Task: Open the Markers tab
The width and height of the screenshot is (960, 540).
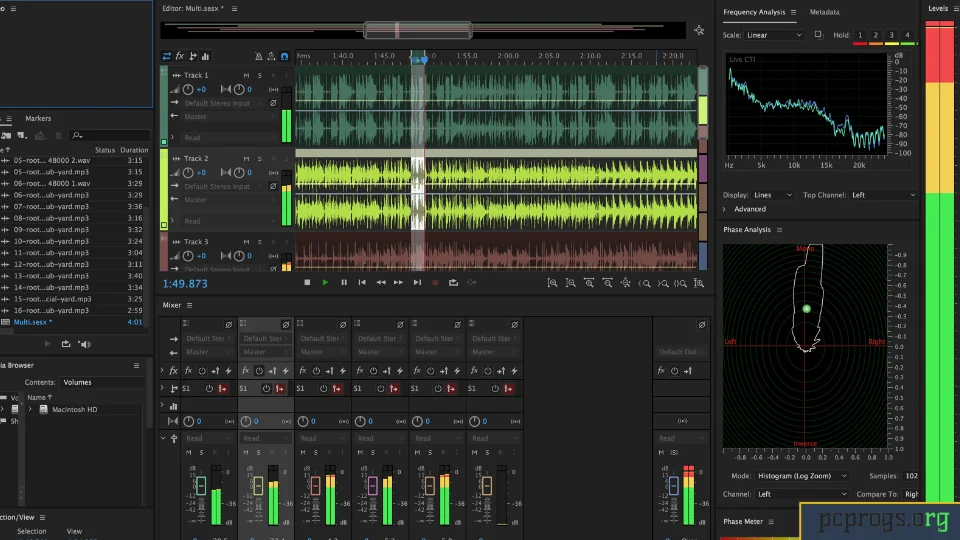Action: click(38, 118)
